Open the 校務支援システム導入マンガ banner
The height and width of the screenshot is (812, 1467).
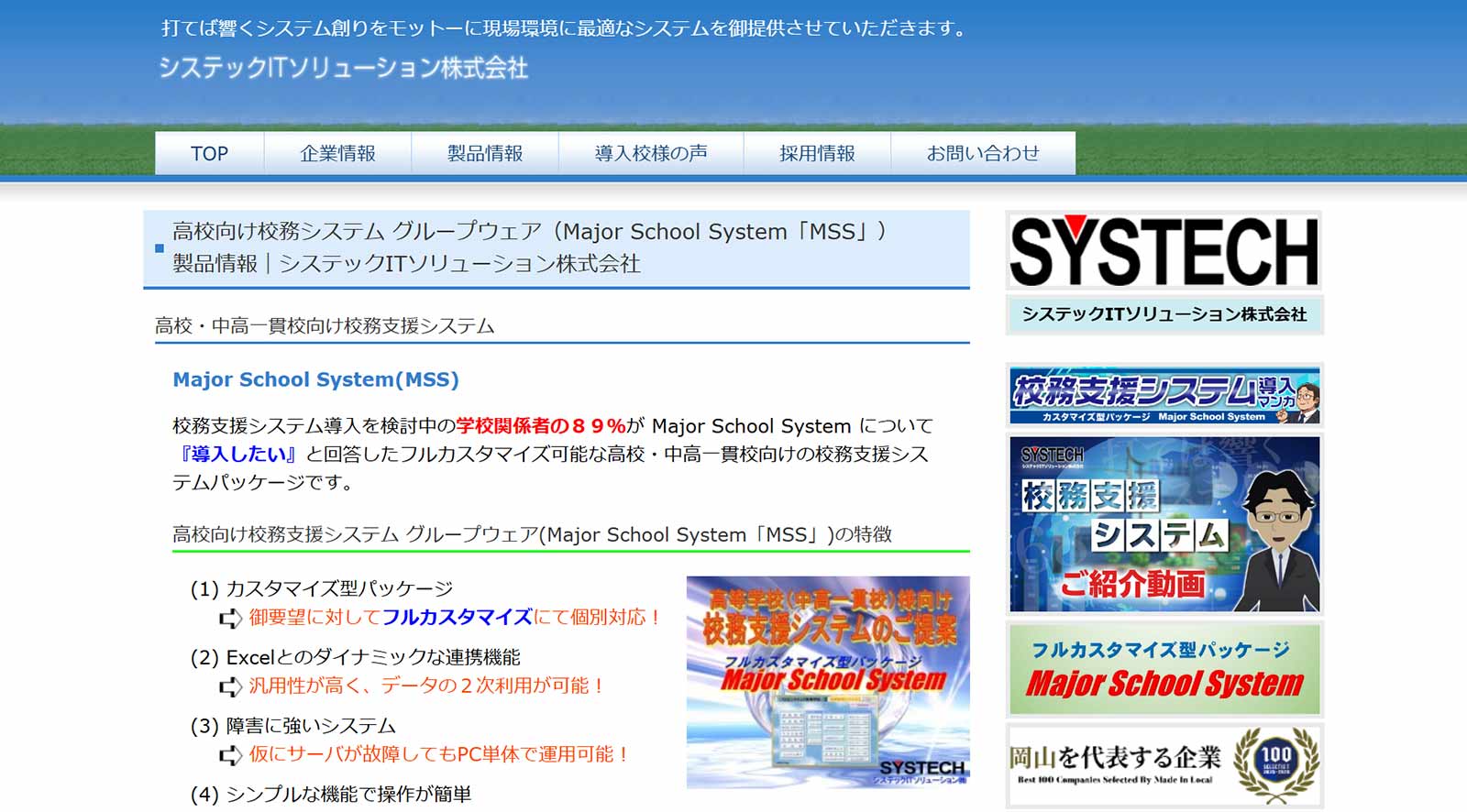point(1164,395)
